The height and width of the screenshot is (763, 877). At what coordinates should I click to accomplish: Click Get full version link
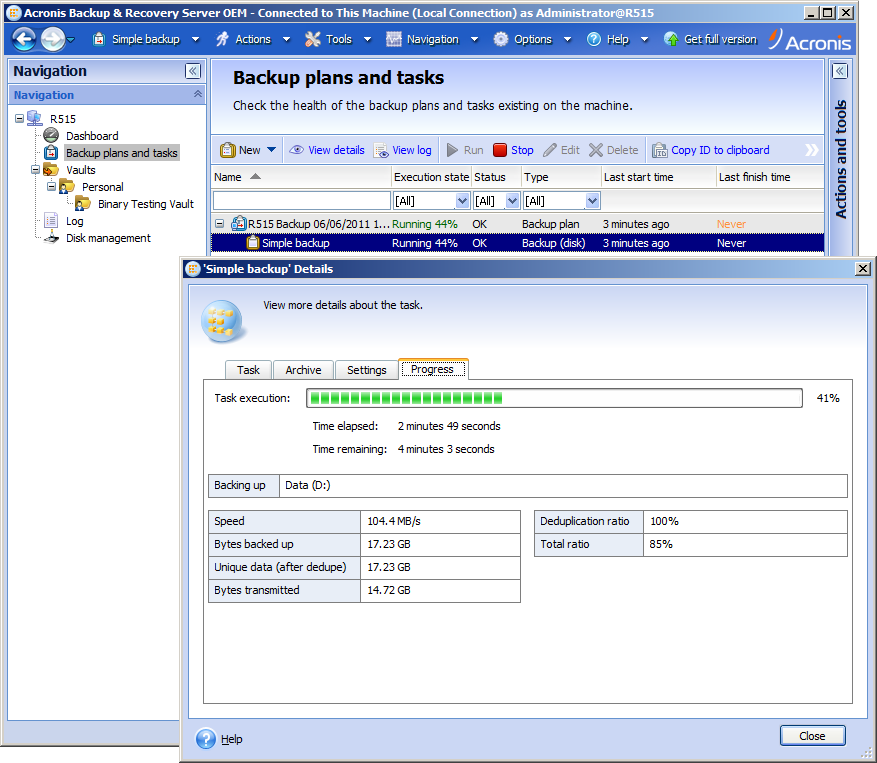(x=720, y=39)
